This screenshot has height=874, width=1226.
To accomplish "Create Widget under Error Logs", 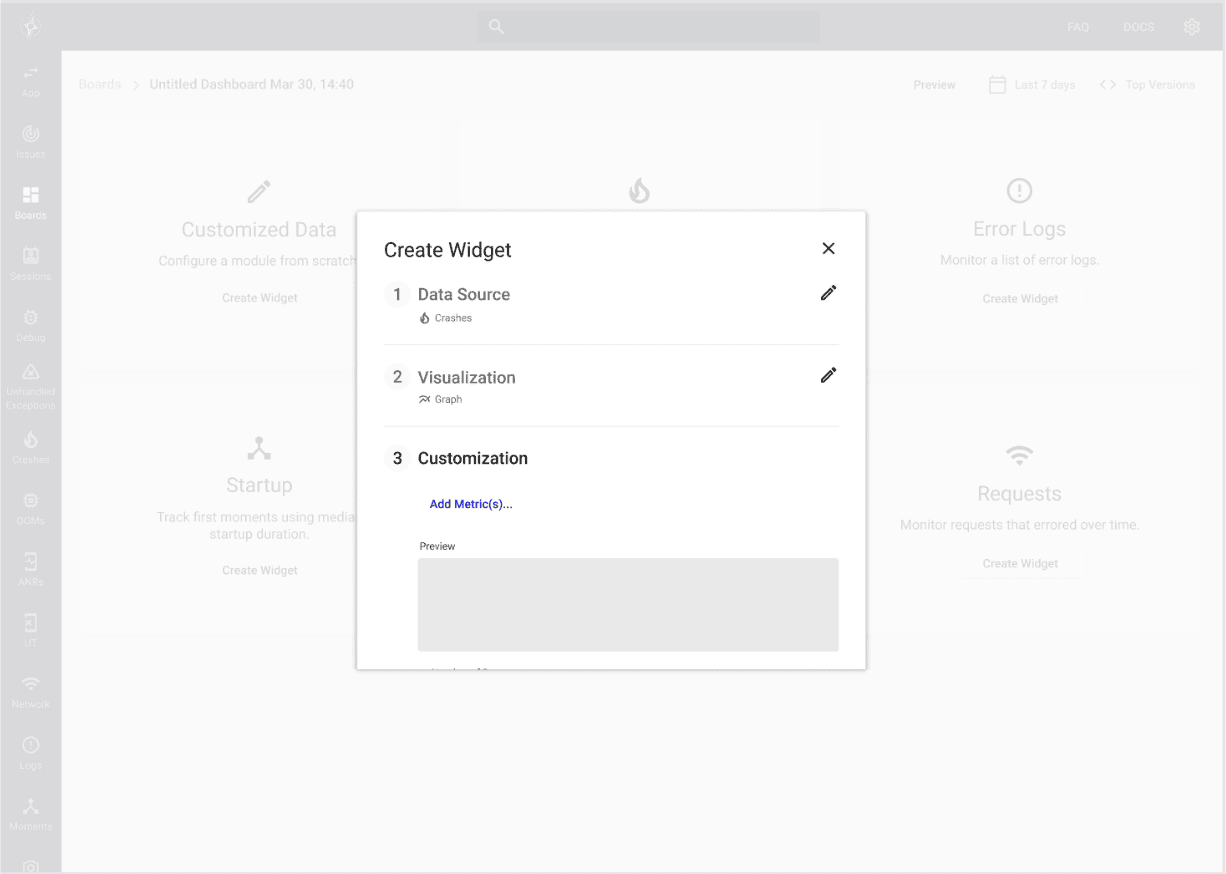I will [x=1020, y=299].
